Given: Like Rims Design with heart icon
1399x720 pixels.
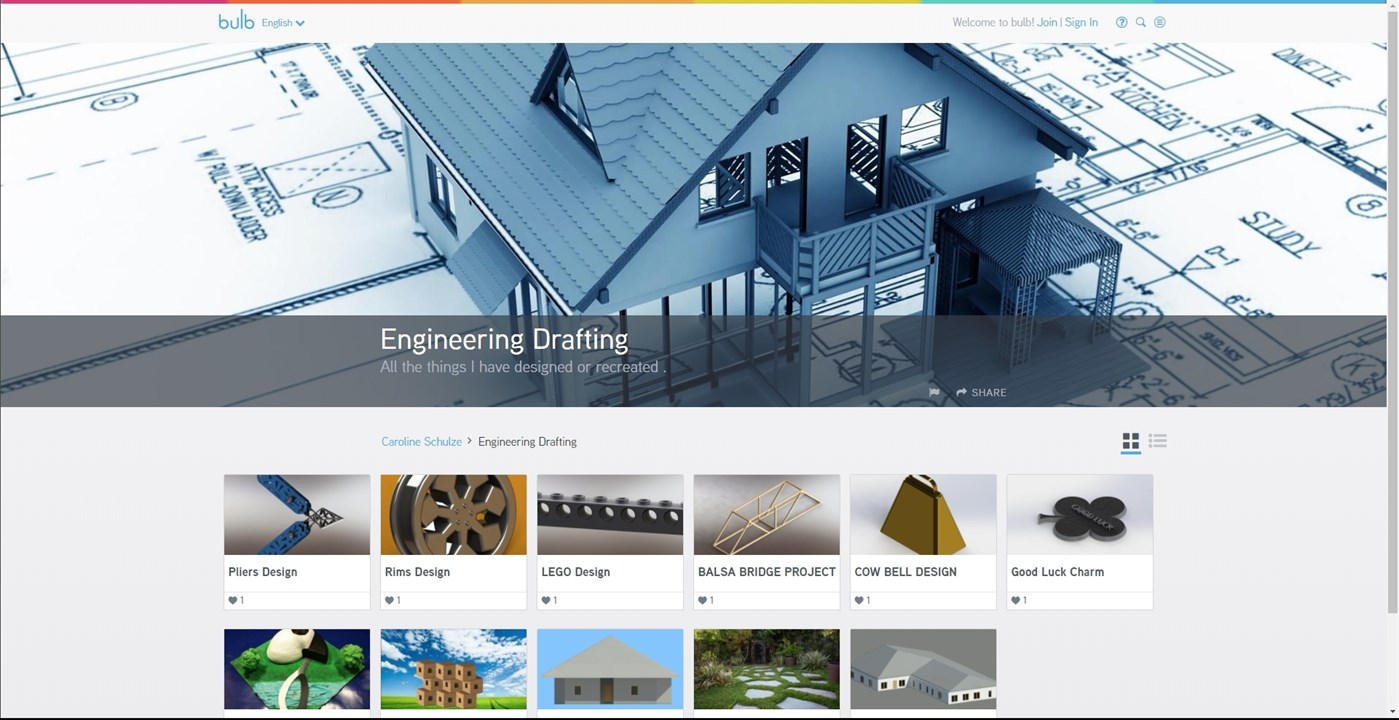Looking at the screenshot, I should click(x=389, y=601).
